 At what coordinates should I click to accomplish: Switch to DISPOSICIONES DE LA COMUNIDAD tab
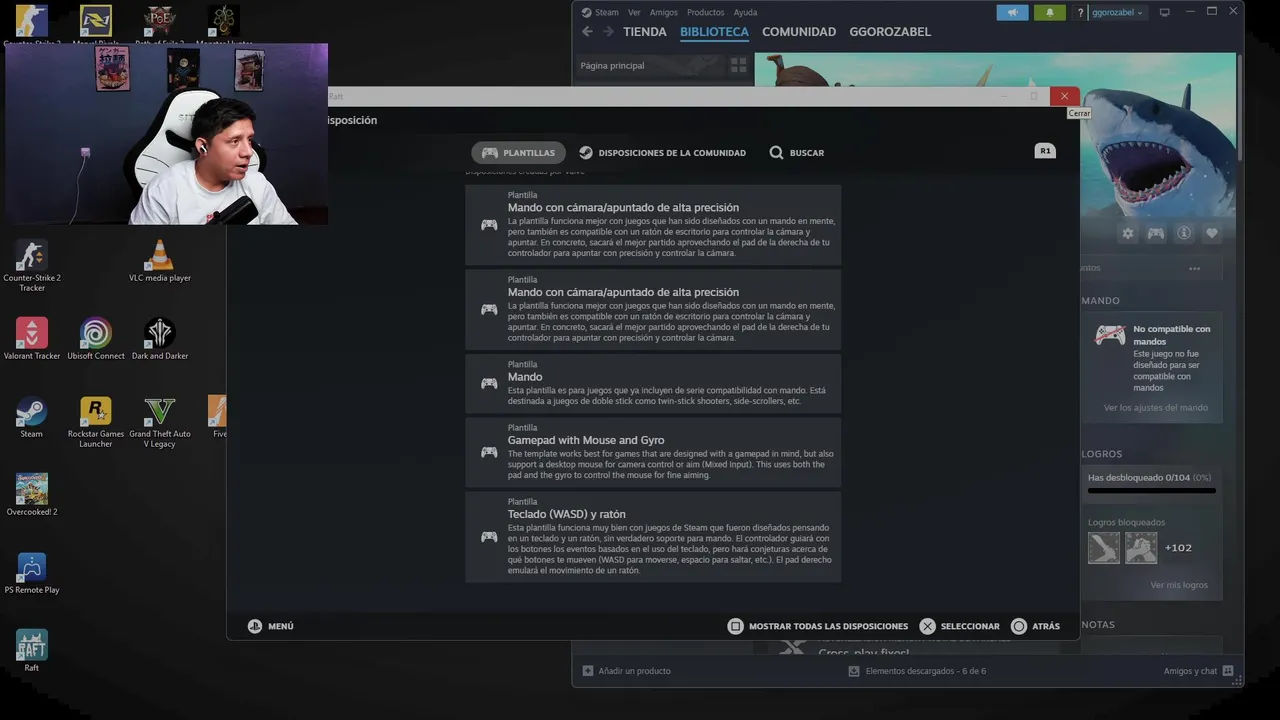pyautogui.click(x=662, y=153)
